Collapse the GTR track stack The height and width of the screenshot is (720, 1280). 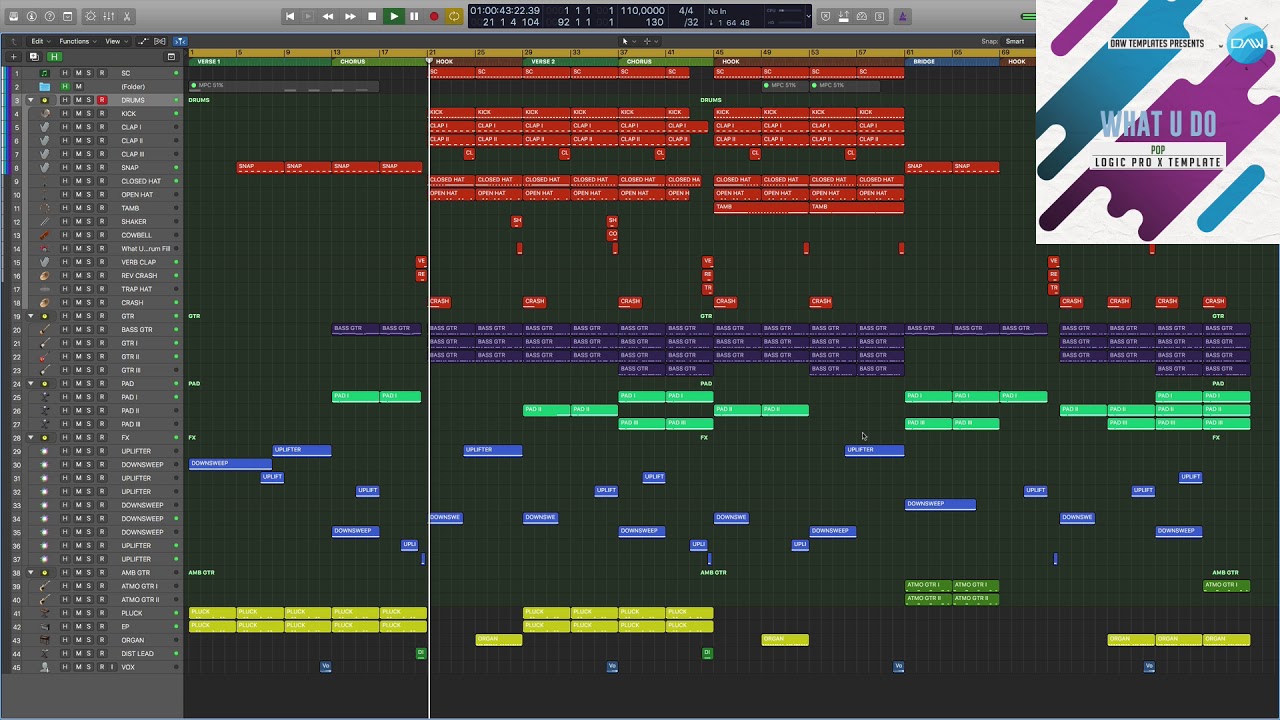[31, 316]
